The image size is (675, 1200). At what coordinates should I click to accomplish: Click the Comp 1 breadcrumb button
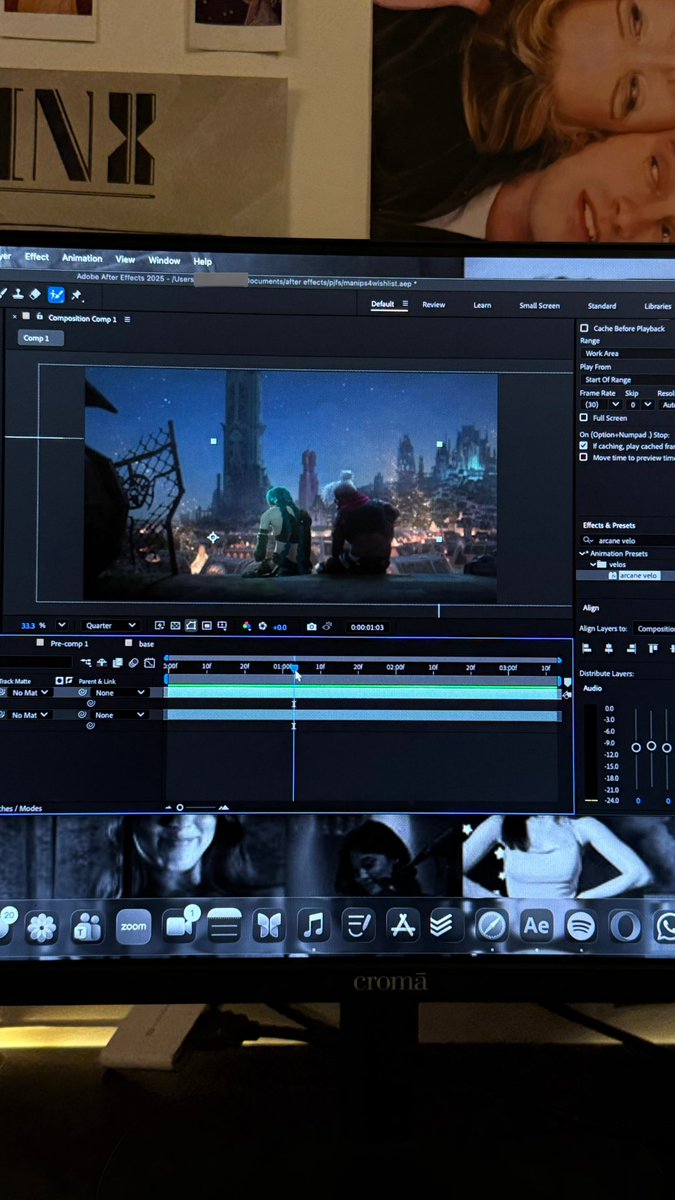click(41, 338)
